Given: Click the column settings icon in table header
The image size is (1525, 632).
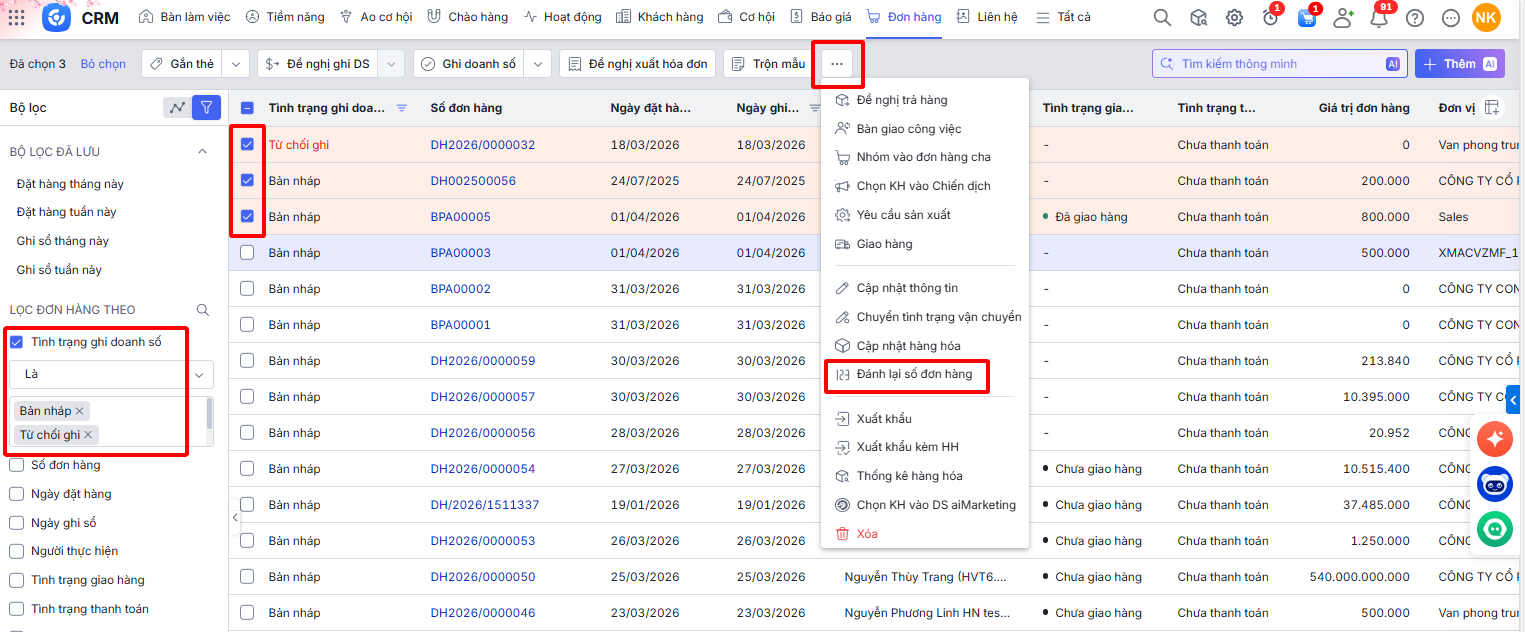Looking at the screenshot, I should (x=1491, y=108).
